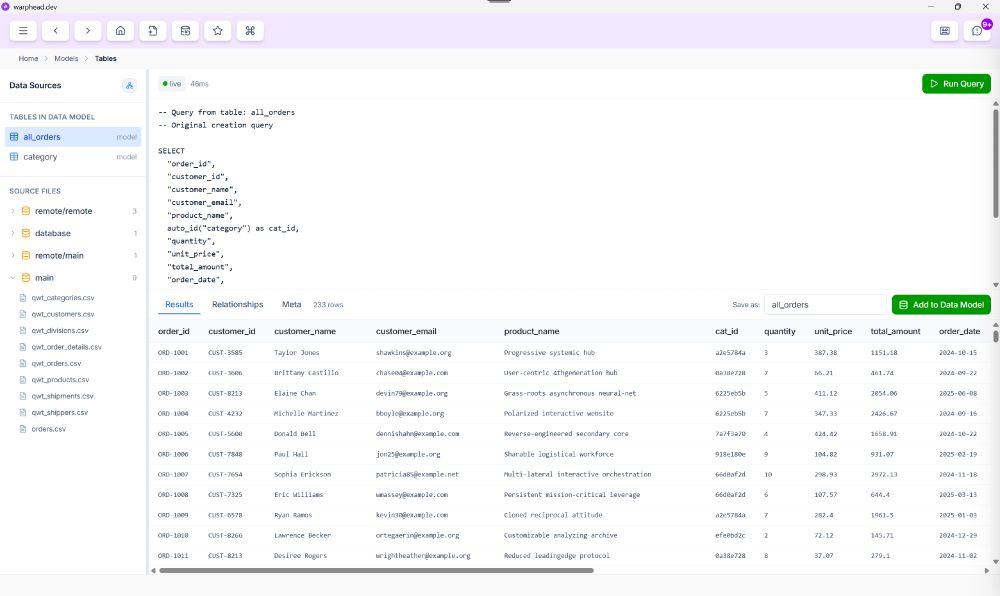
Task: Click the database icon next to remote/remote
Action: pyautogui.click(x=26, y=211)
